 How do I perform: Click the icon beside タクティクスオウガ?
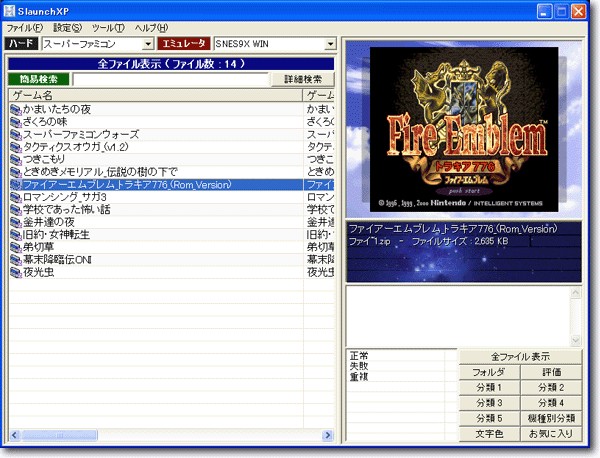[16, 147]
